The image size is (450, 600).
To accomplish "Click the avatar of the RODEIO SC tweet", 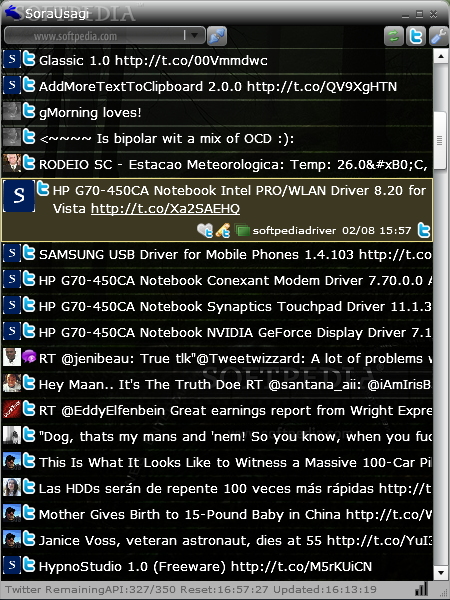I will pos(12,163).
